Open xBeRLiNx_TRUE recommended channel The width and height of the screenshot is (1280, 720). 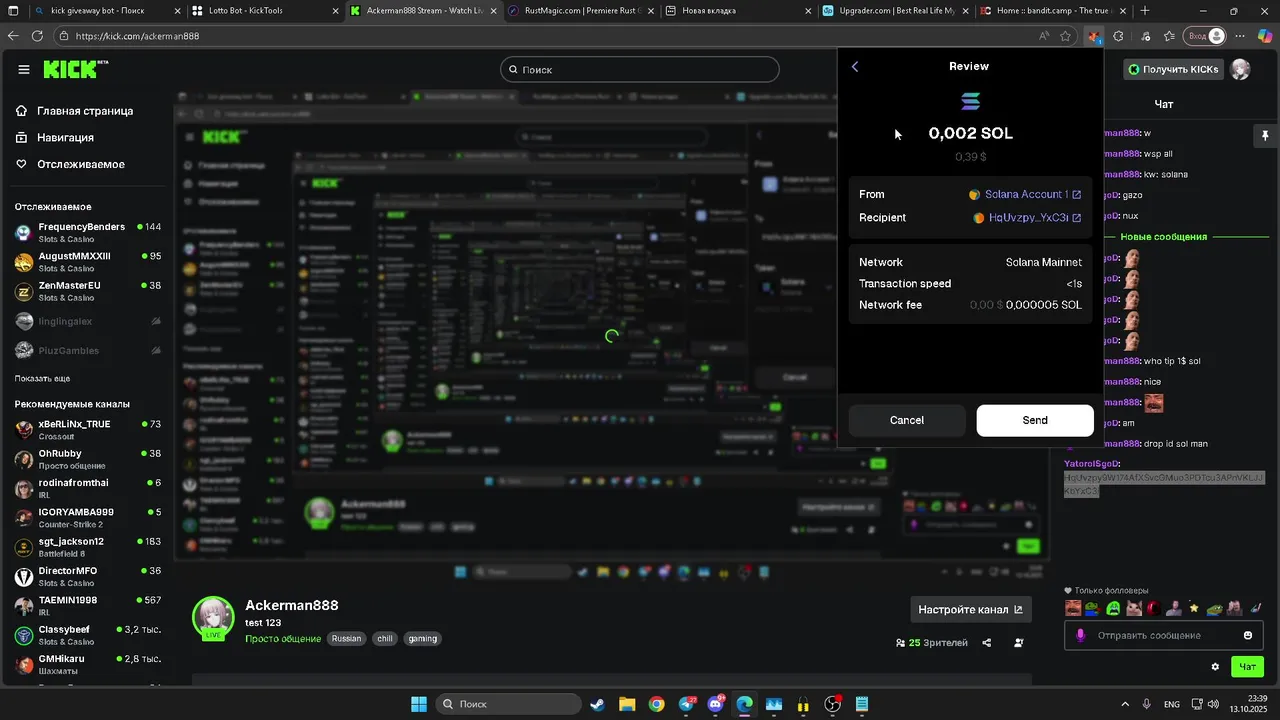click(88, 430)
